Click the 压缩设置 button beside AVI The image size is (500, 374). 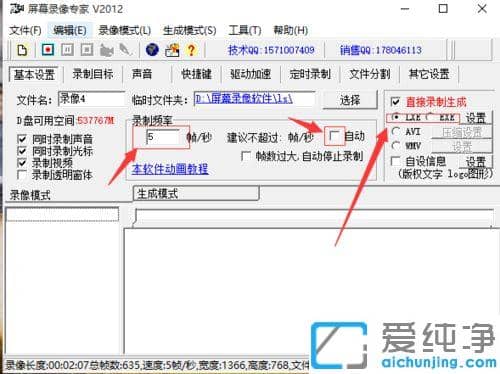(x=462, y=132)
